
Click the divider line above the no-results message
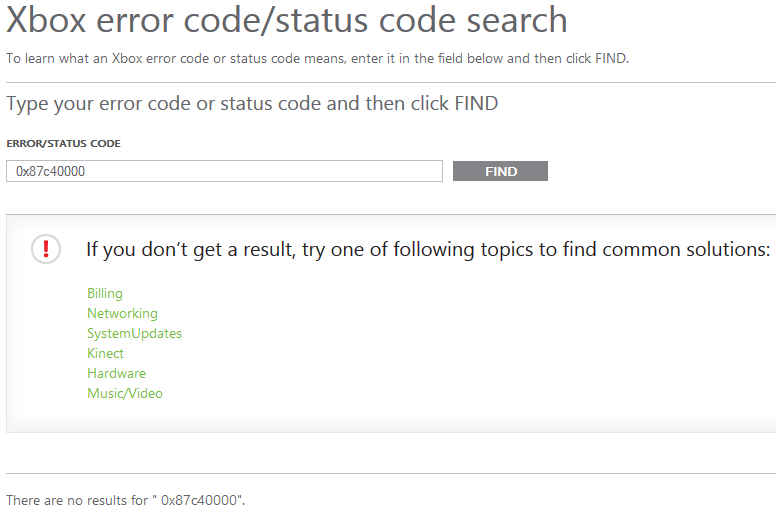pyautogui.click(x=390, y=473)
